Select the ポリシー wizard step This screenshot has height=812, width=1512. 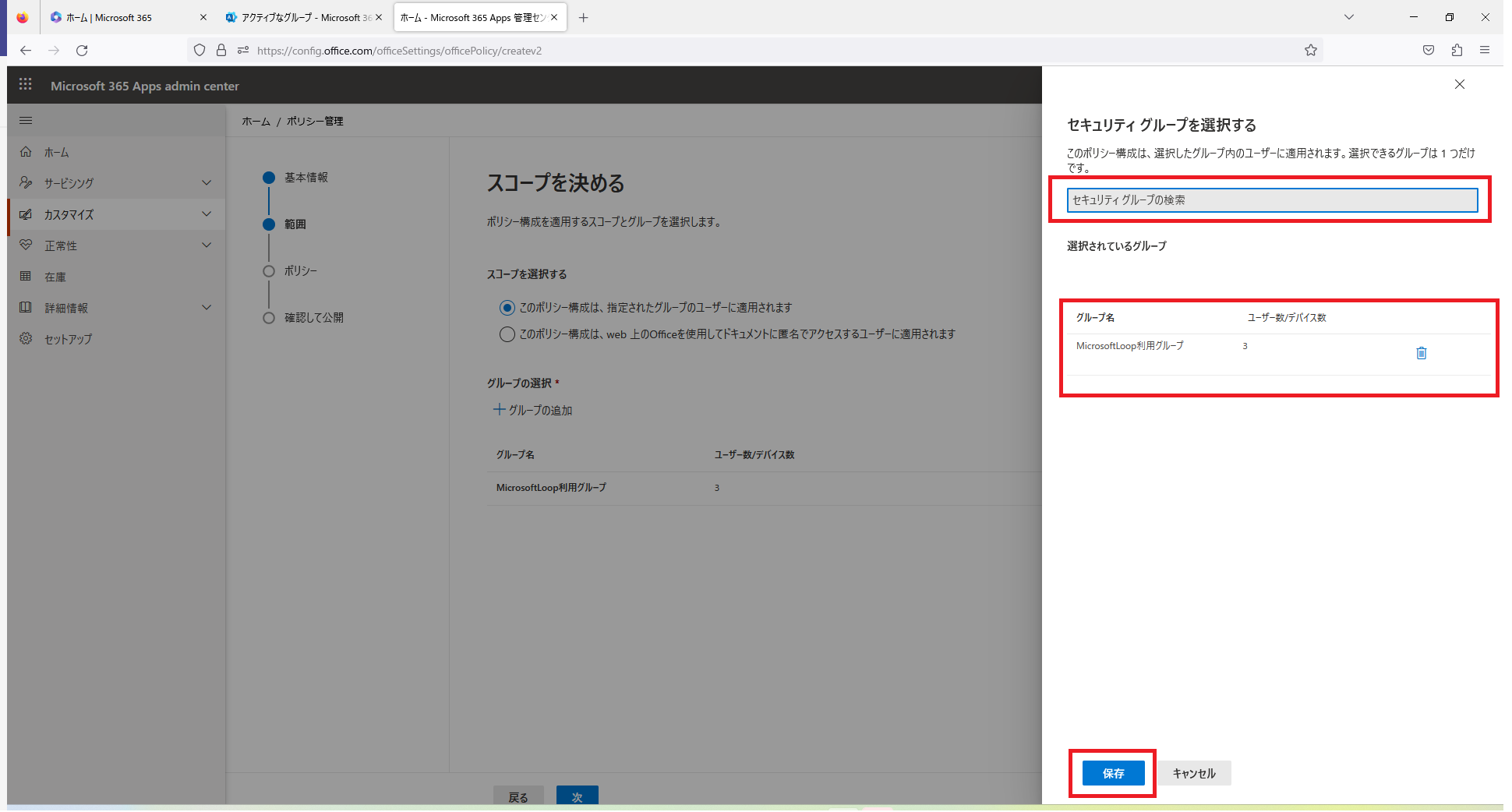(291, 271)
